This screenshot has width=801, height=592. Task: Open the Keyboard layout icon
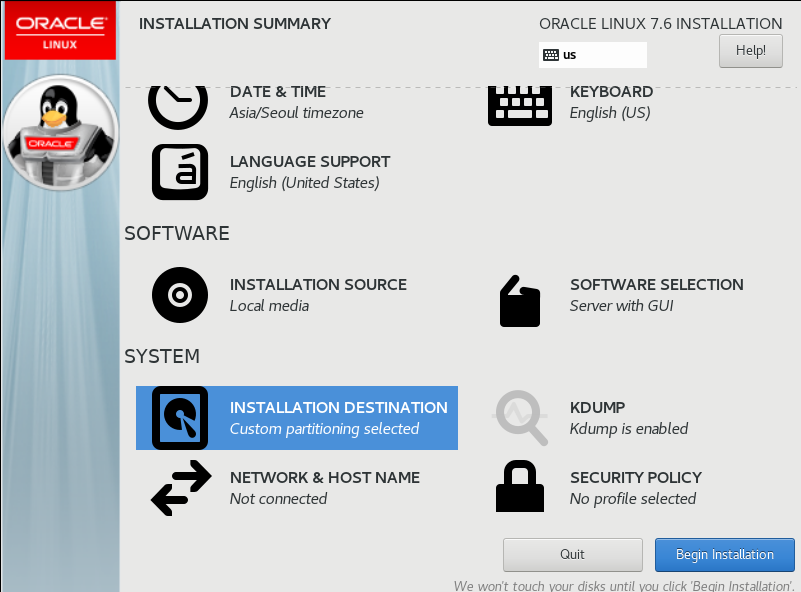[x=520, y=106]
